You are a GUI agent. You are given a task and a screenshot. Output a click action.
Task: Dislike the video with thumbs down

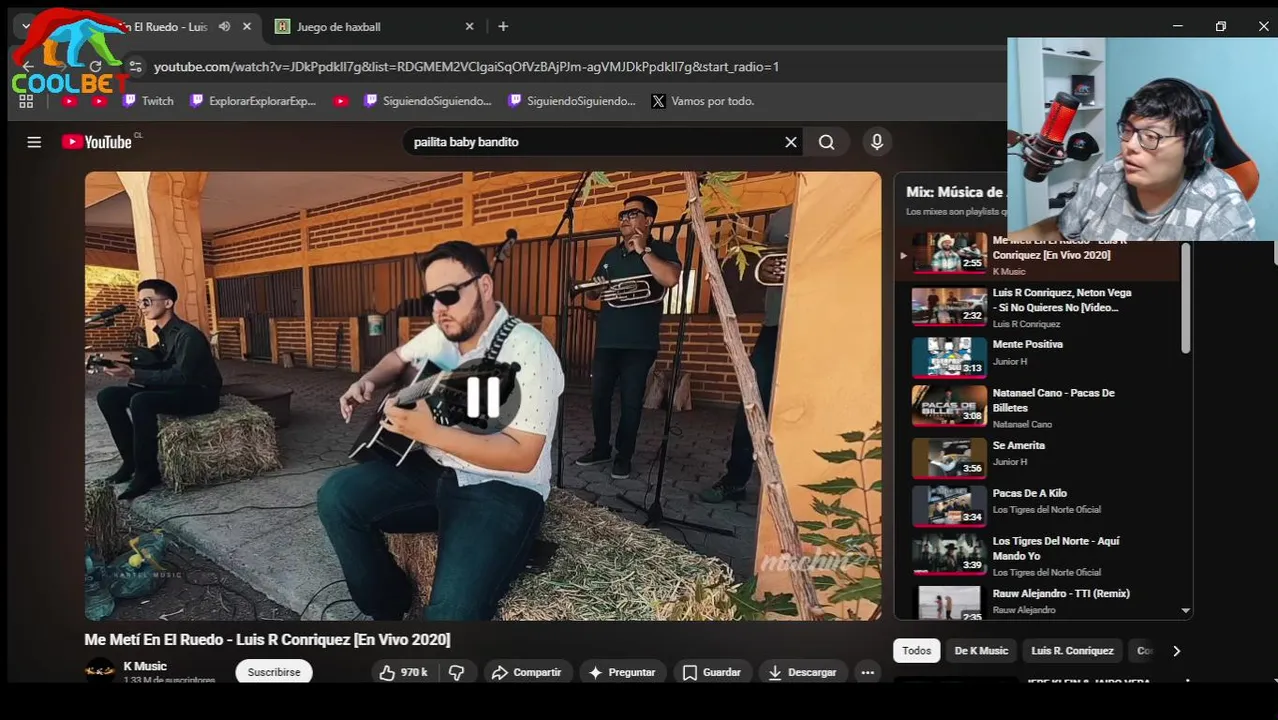tap(456, 672)
